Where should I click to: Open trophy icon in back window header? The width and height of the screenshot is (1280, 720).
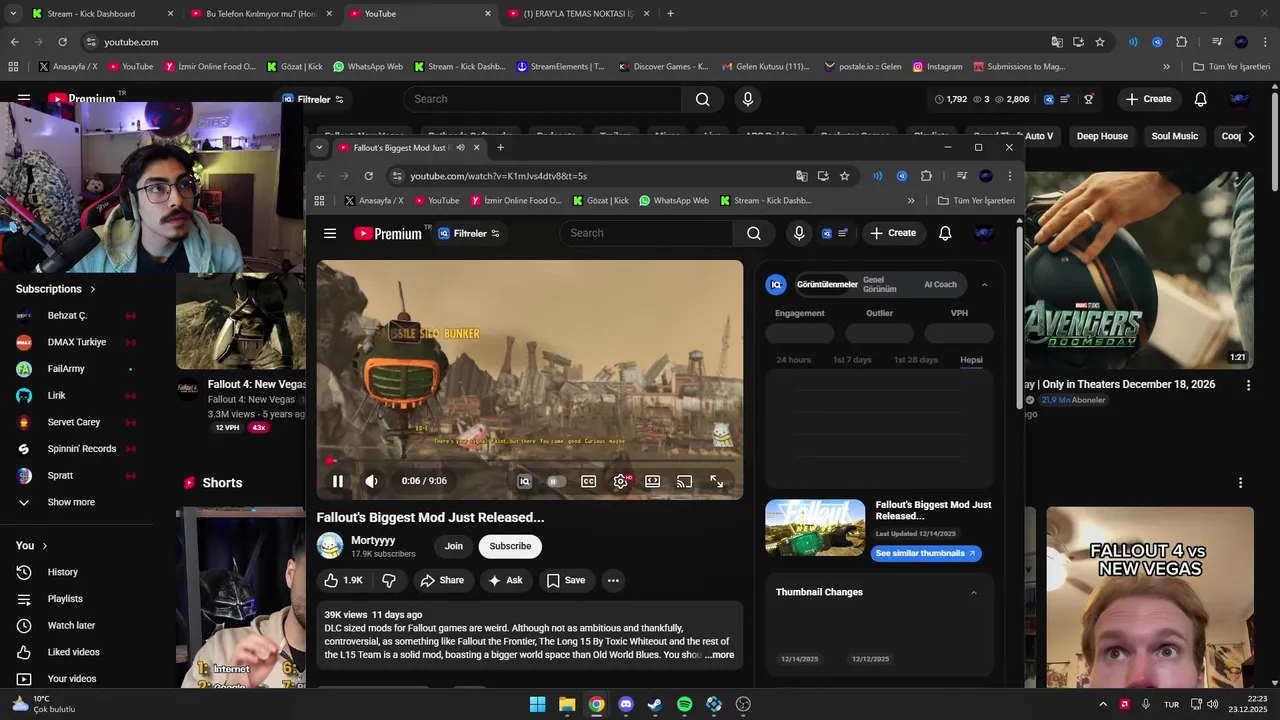point(1089,99)
